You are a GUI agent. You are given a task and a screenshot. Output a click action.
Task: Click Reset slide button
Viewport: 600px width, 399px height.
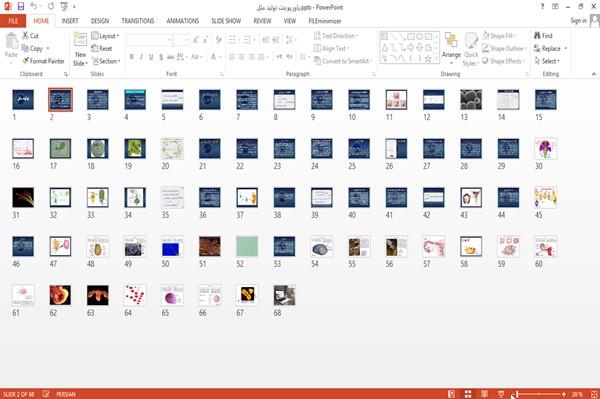[x=102, y=48]
